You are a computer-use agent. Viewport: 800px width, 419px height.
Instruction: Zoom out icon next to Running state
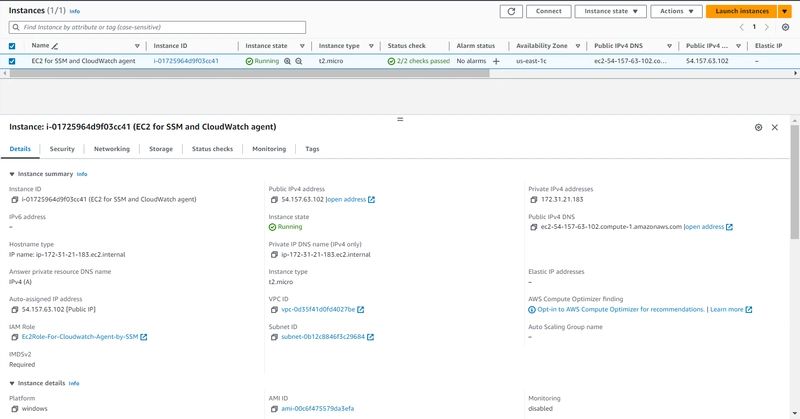tap(299, 61)
